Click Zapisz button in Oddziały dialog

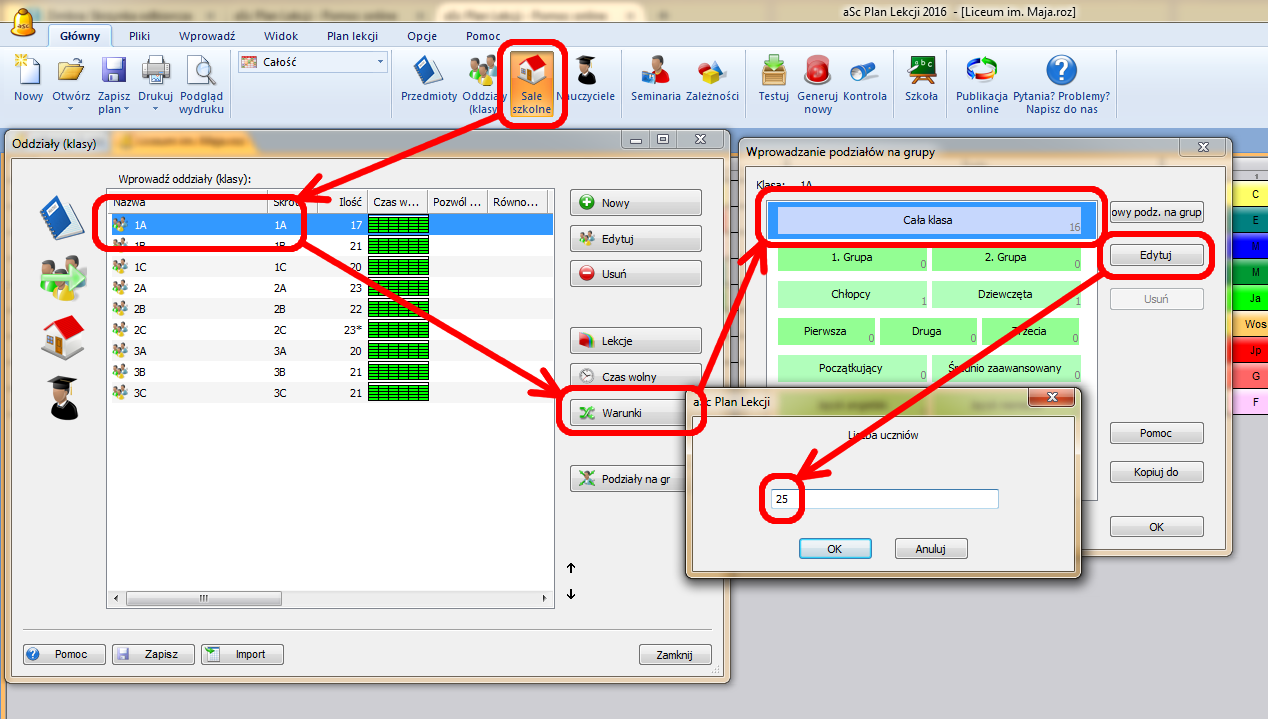(152, 654)
